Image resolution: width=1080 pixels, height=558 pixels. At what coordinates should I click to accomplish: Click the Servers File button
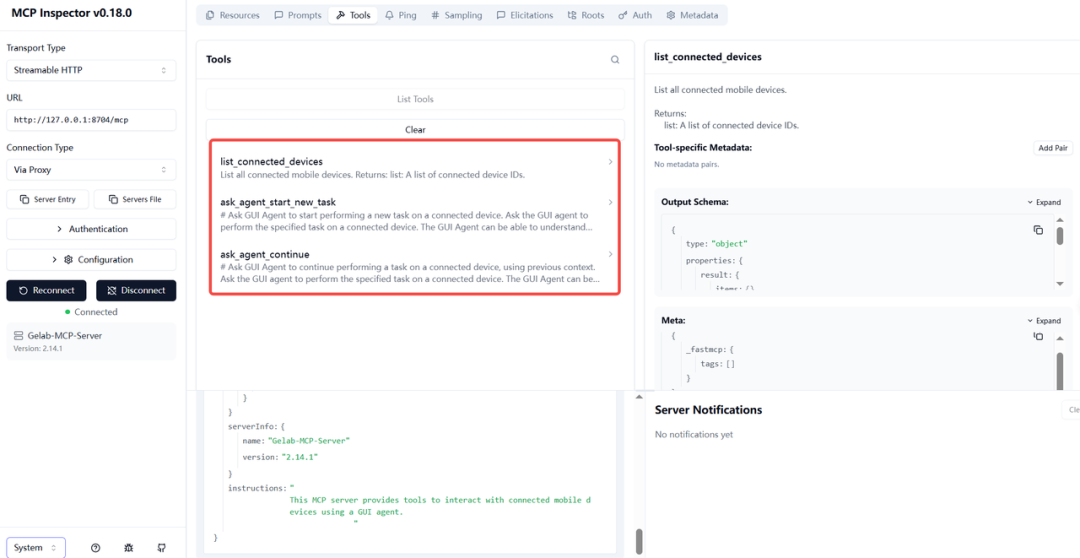pos(134,200)
